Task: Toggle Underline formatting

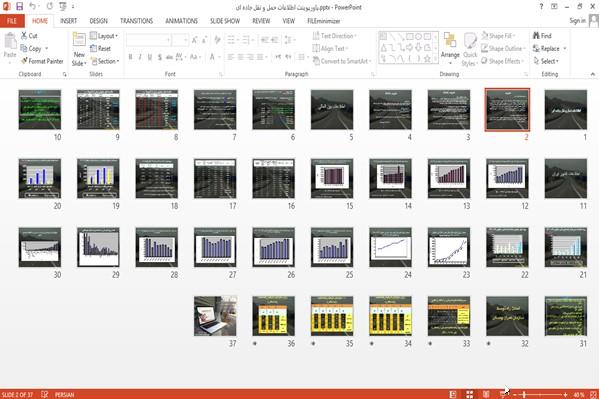Action: [x=150, y=57]
